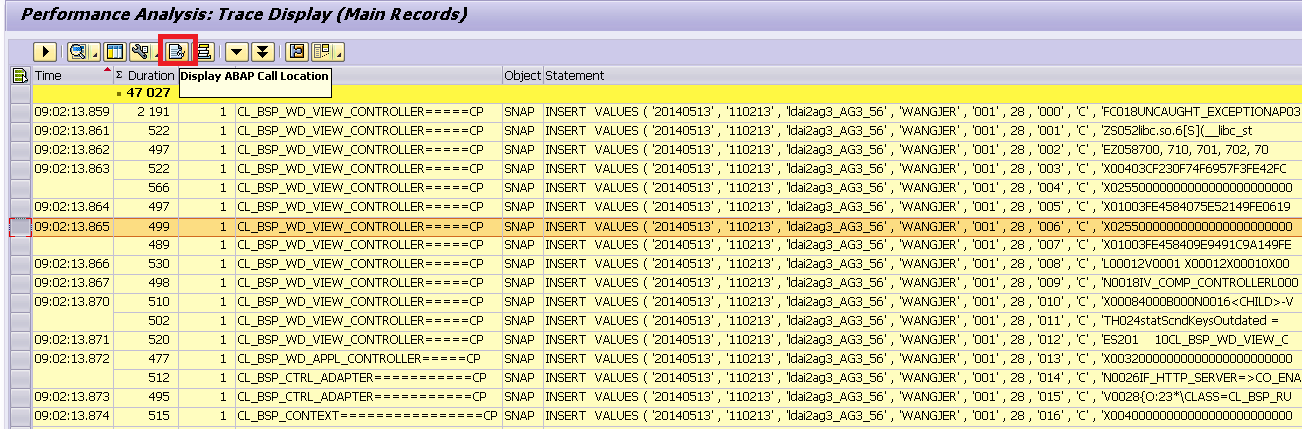Click the single down-arrow toolbar icon
1302x429 pixels.
click(236, 51)
